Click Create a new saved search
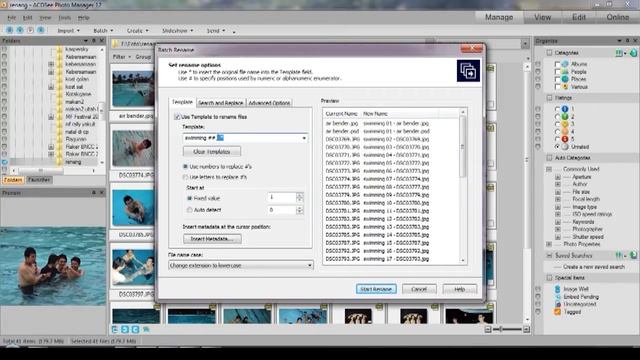This screenshot has width=640, height=360. click(593, 267)
